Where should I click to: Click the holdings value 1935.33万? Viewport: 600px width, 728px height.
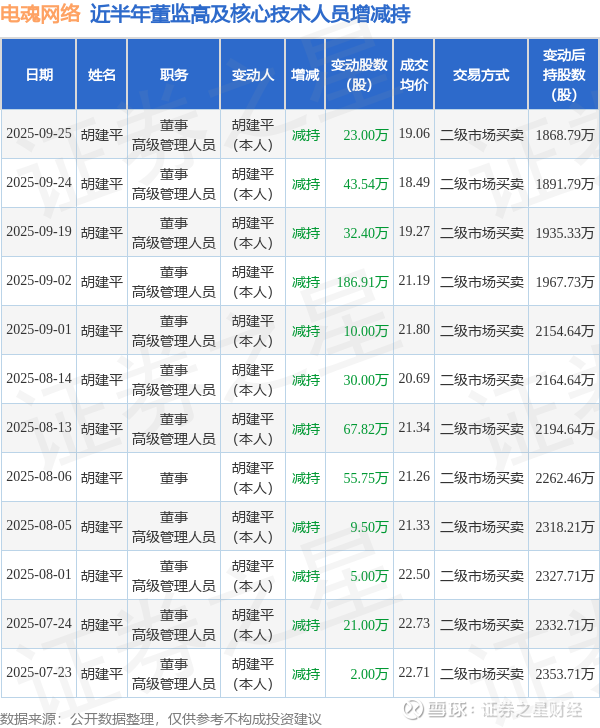(564, 233)
